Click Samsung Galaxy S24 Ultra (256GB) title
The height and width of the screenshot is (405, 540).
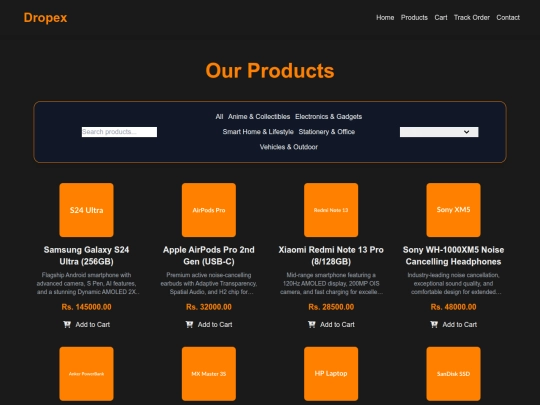click(86, 256)
